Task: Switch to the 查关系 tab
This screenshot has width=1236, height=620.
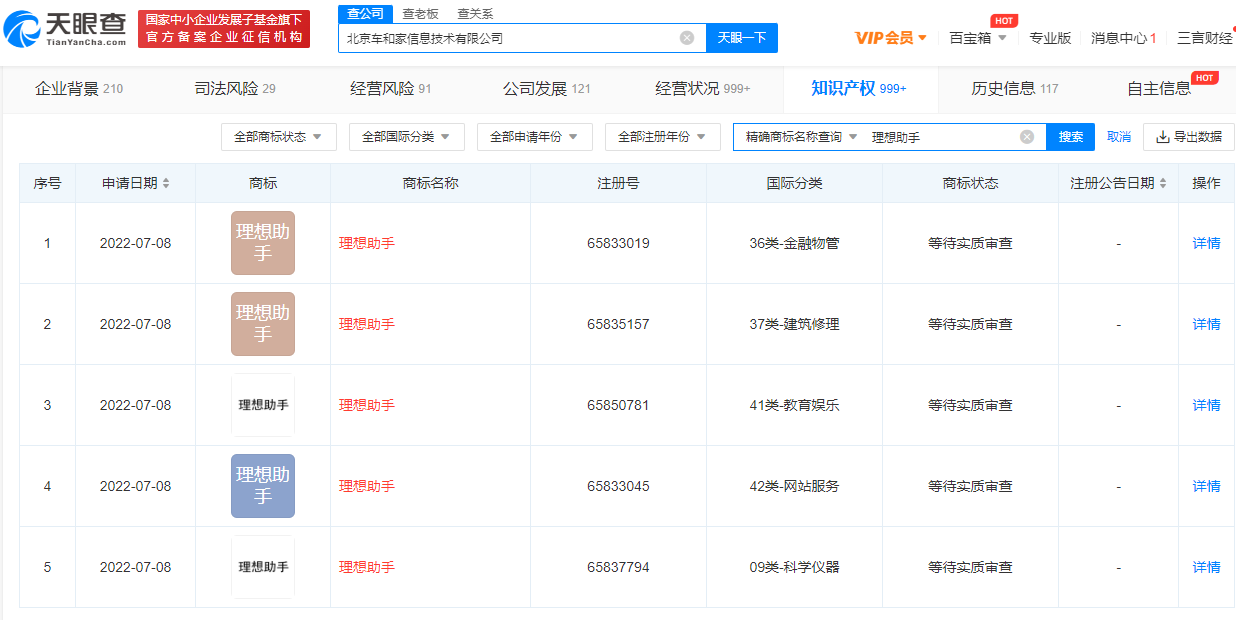Action: [475, 13]
